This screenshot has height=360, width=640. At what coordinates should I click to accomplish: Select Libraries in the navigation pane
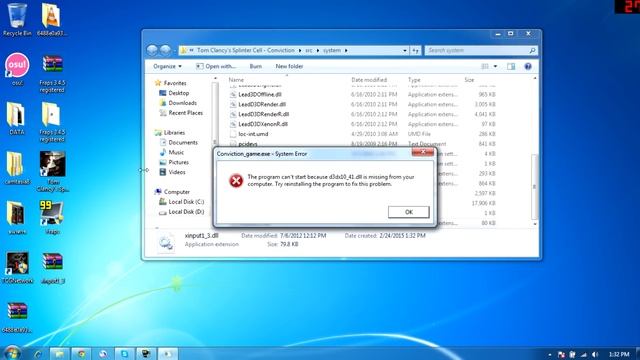tap(169, 133)
